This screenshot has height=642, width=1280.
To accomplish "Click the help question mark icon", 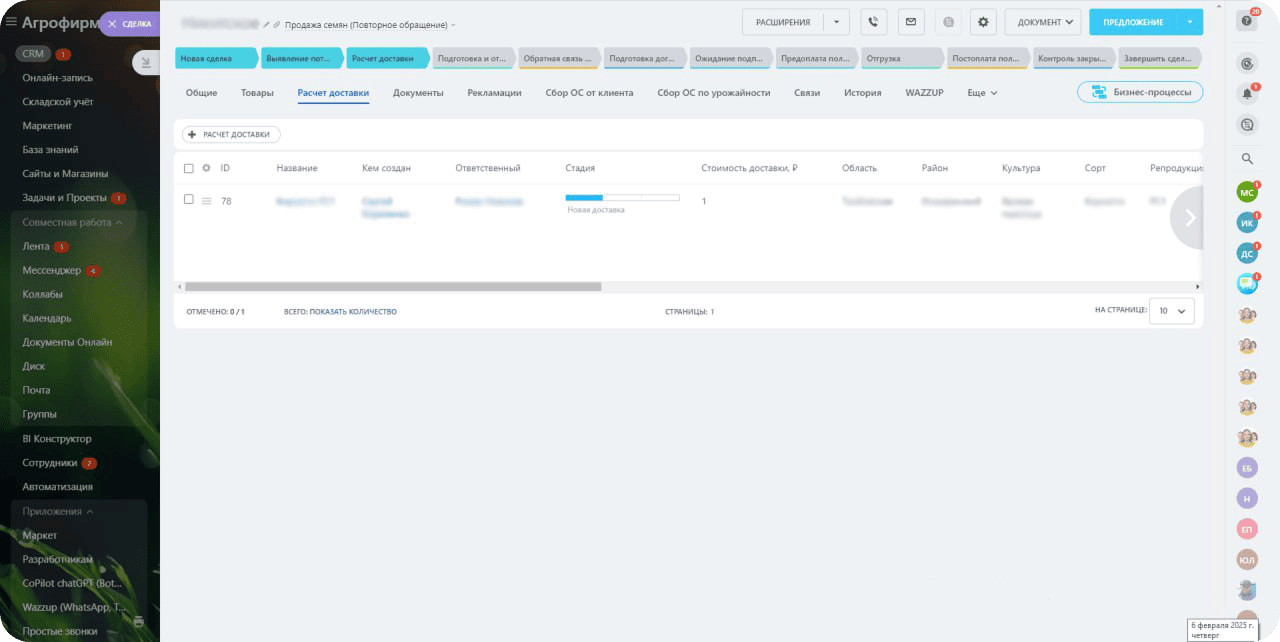I will (x=1247, y=21).
